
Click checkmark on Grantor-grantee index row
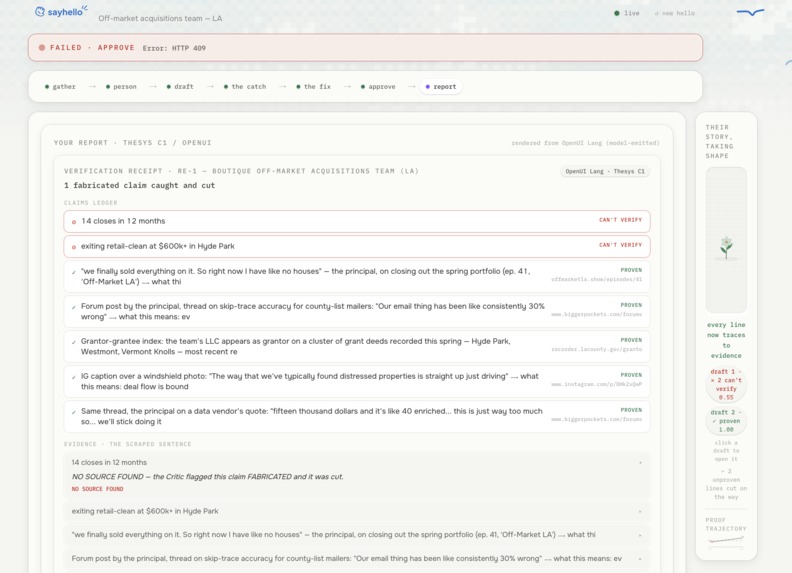point(74,342)
